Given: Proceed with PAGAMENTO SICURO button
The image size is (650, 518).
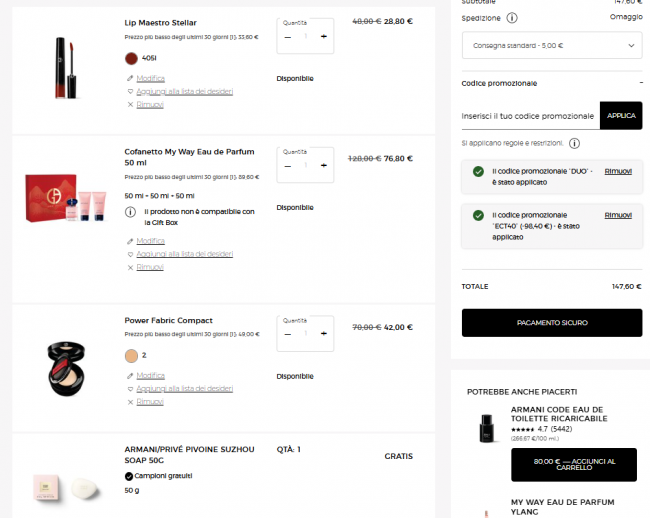Looking at the screenshot, I should [552, 323].
